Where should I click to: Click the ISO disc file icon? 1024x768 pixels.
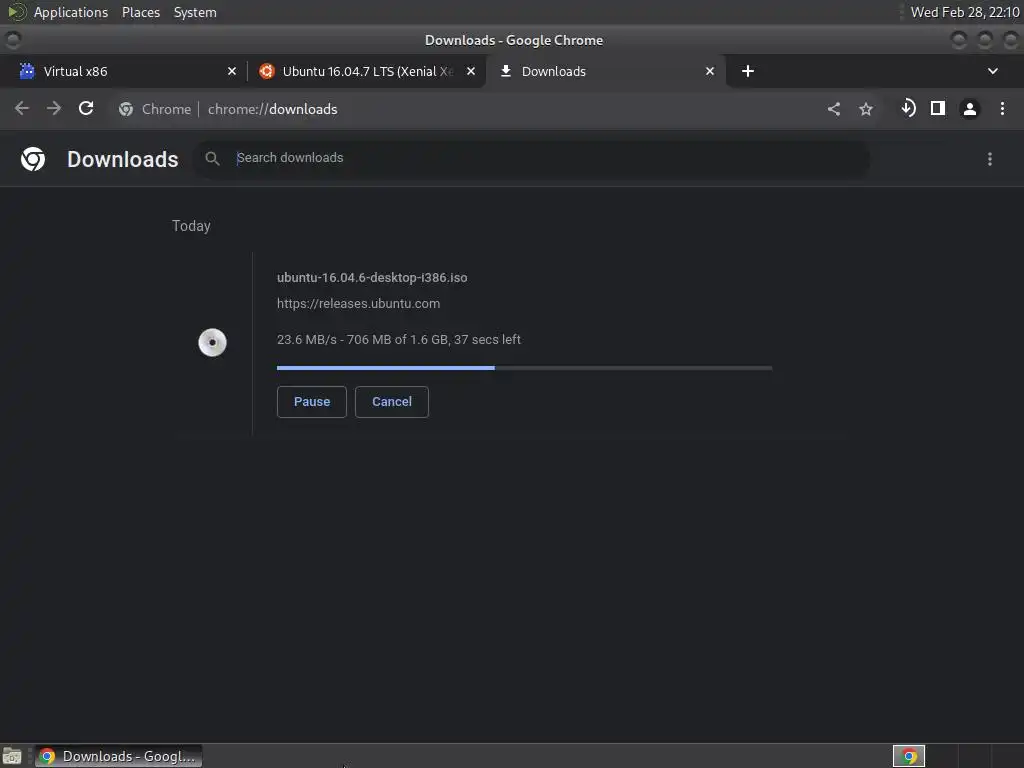(x=212, y=342)
